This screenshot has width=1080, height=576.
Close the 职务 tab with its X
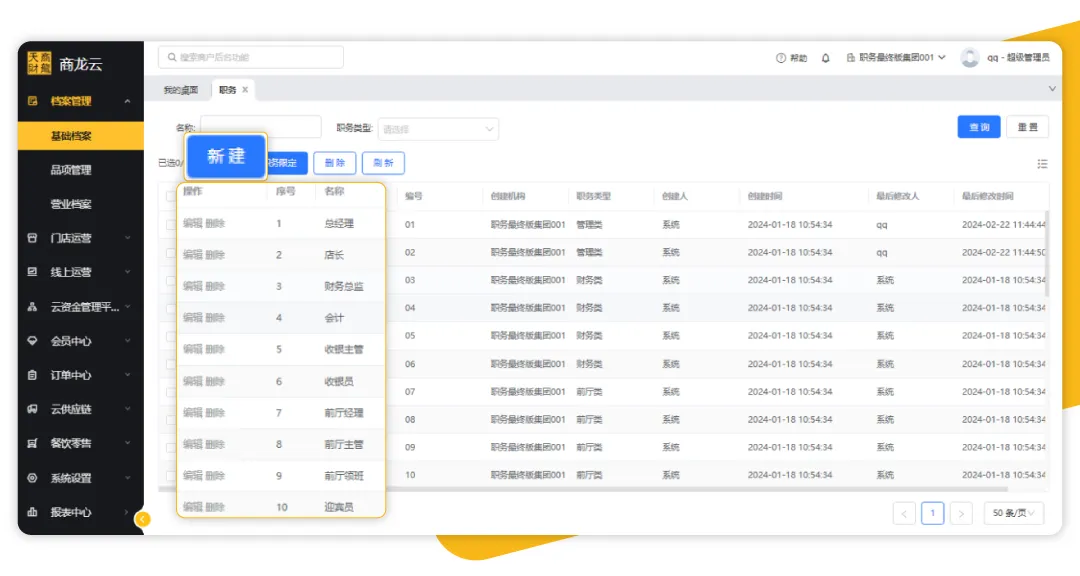tap(245, 90)
